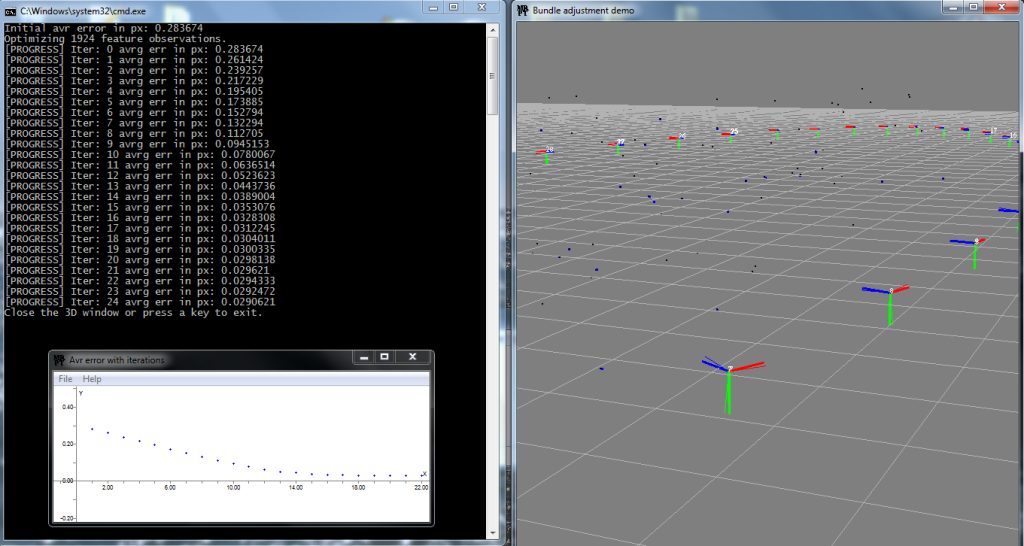Select camera pose frame labeled 28
This screenshot has width=1024, height=546.
coord(547,153)
